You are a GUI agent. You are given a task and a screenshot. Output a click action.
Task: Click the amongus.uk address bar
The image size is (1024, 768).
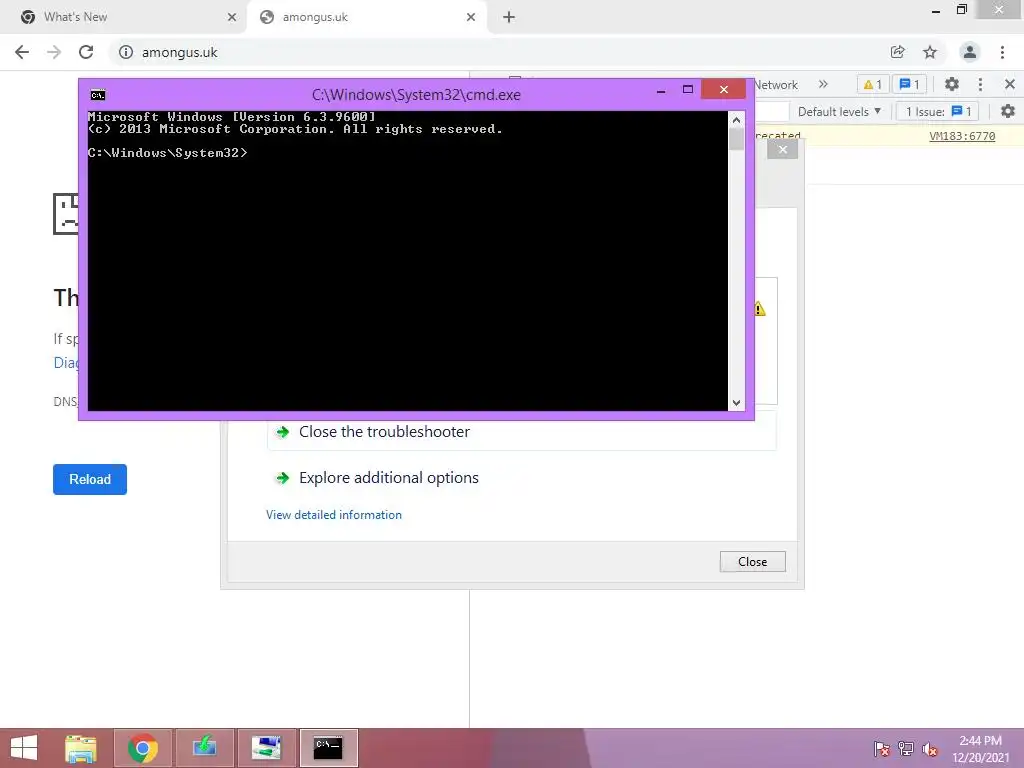(496, 52)
